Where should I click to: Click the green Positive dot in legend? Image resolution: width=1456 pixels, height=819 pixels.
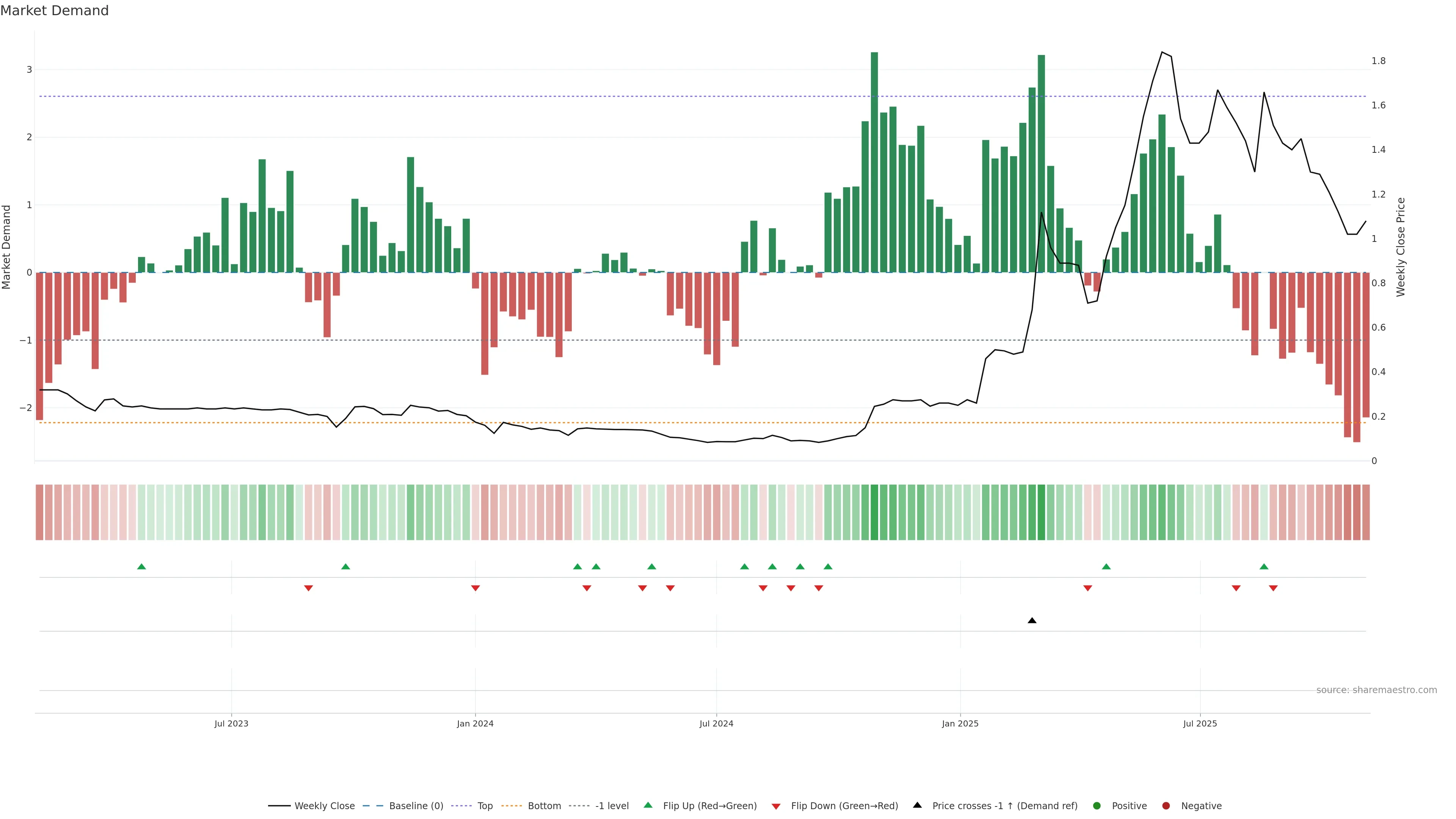[x=1097, y=805]
